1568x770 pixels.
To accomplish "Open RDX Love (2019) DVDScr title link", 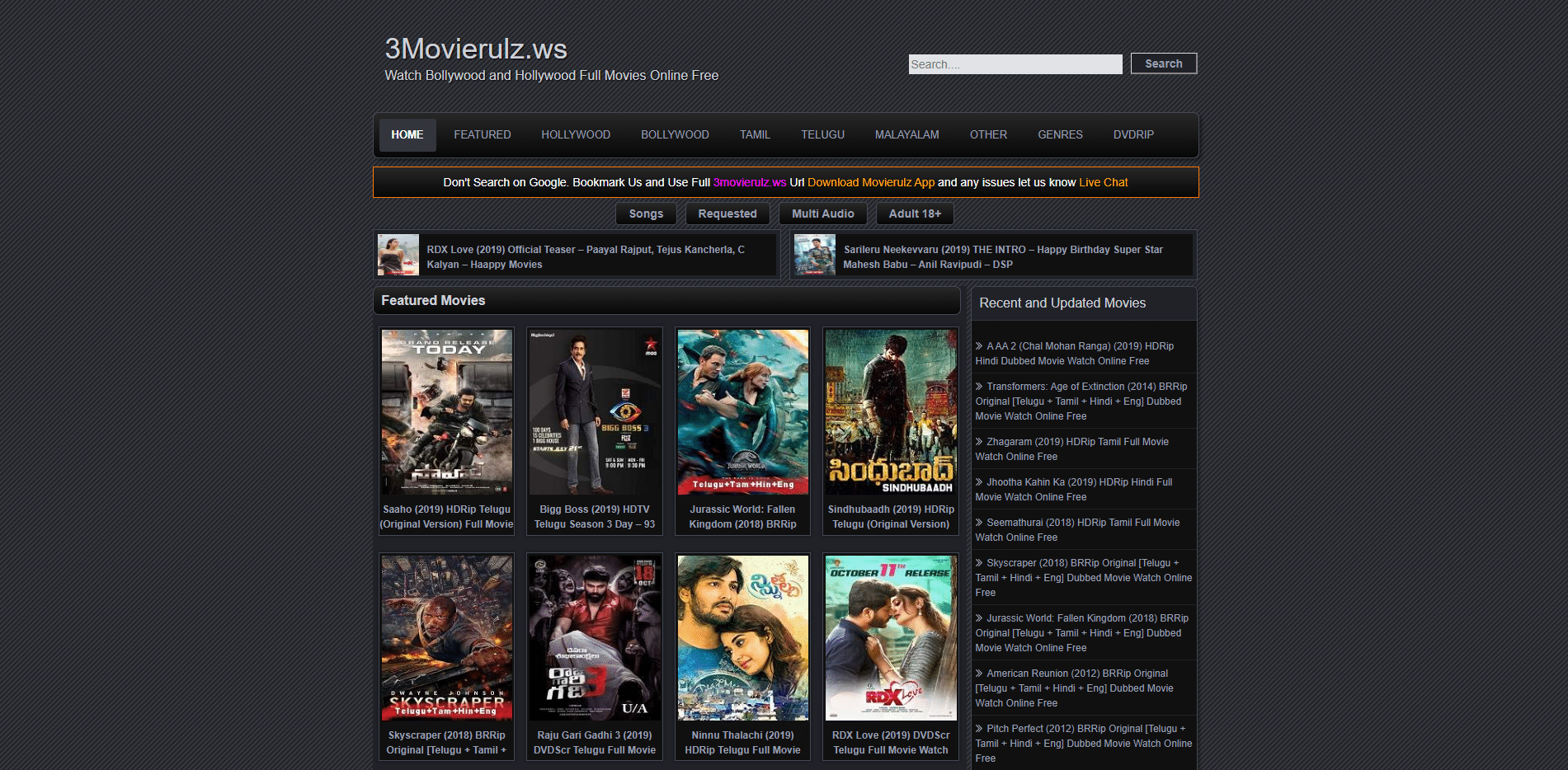I will point(891,743).
